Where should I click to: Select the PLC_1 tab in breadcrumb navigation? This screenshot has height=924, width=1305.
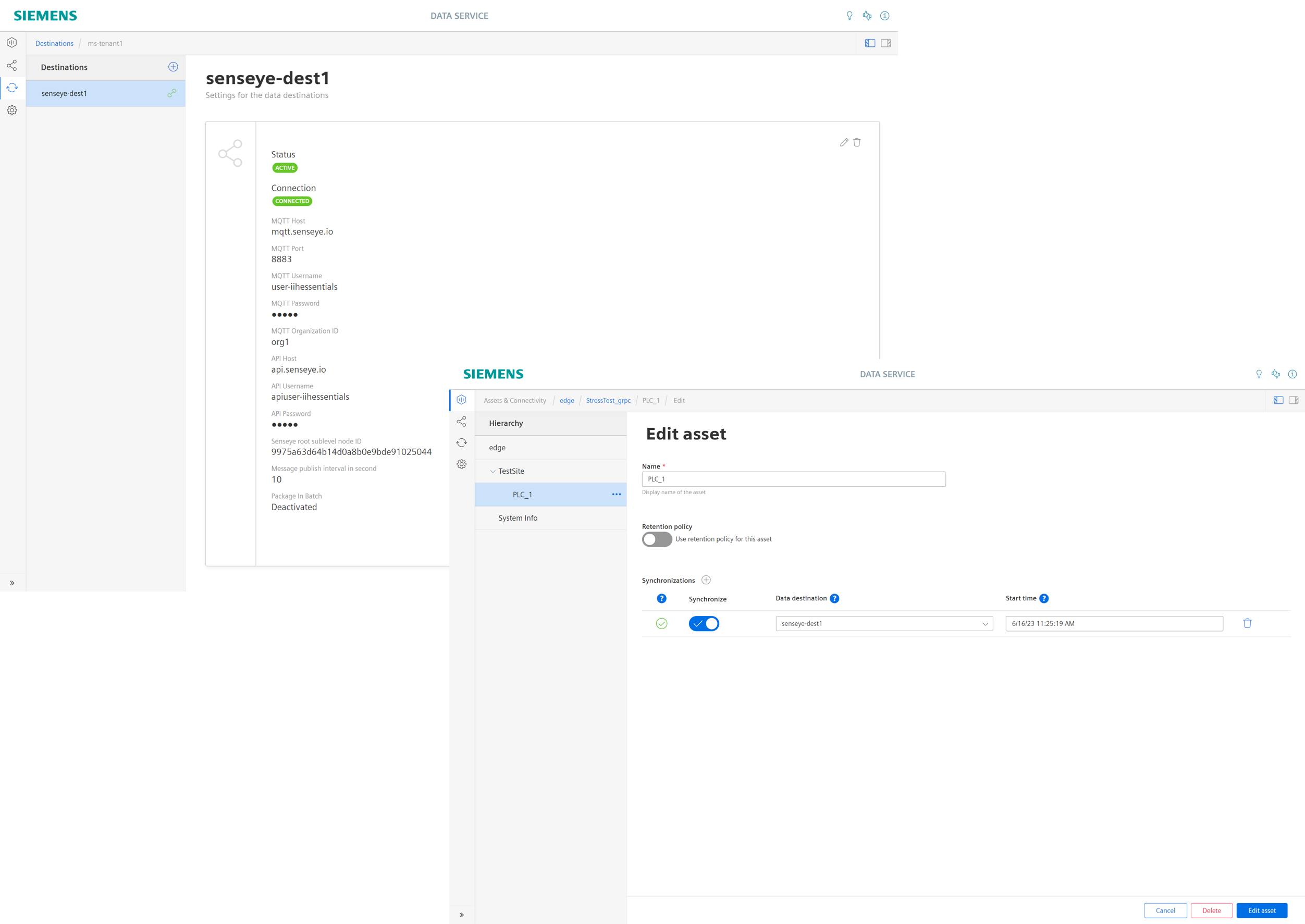point(652,400)
